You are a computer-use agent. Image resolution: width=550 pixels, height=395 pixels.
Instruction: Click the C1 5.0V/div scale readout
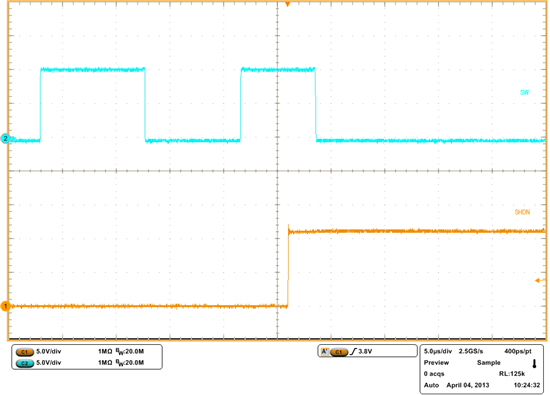[49, 351]
